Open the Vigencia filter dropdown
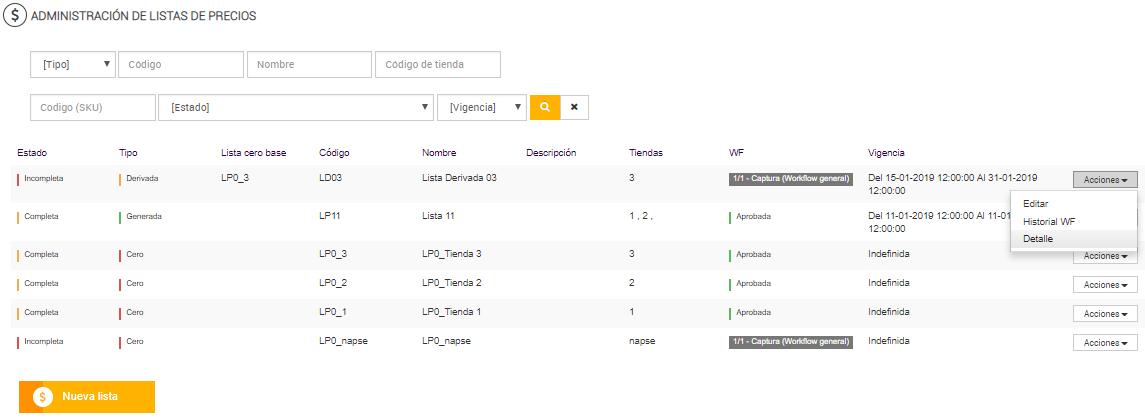 482,107
